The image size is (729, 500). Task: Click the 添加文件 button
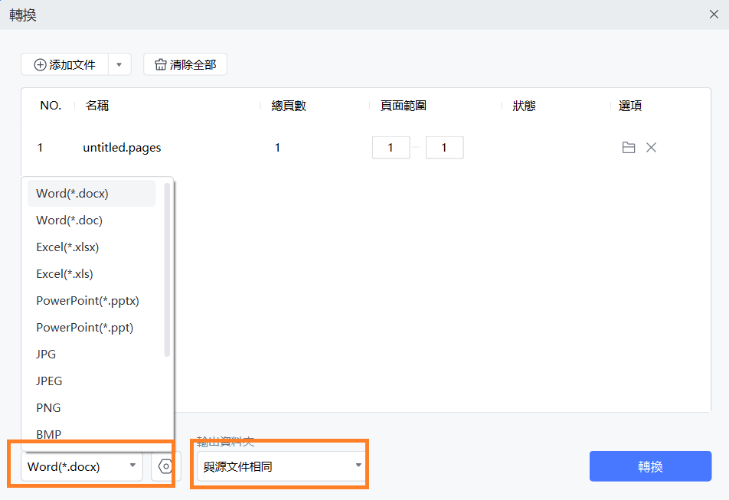65,64
